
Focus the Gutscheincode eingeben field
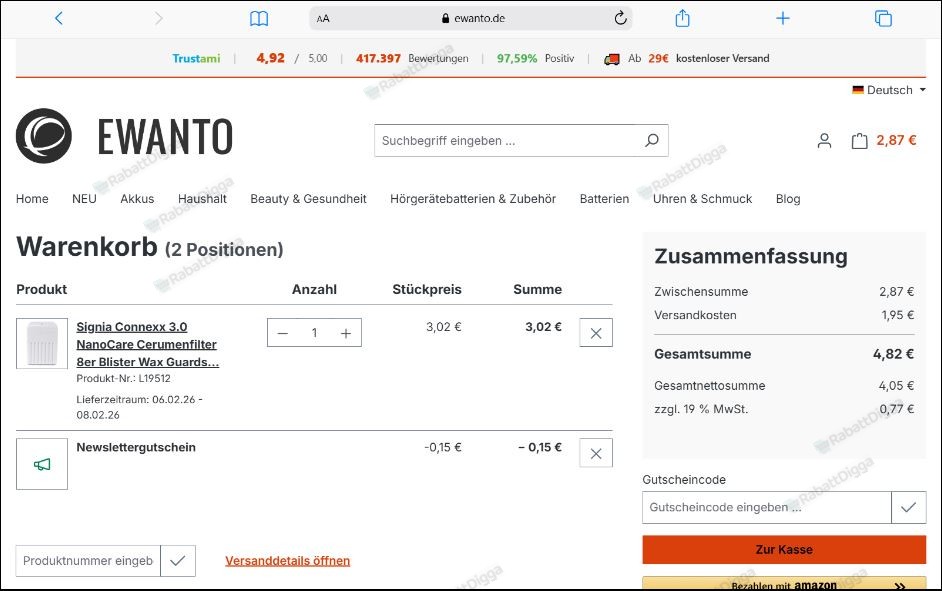767,508
